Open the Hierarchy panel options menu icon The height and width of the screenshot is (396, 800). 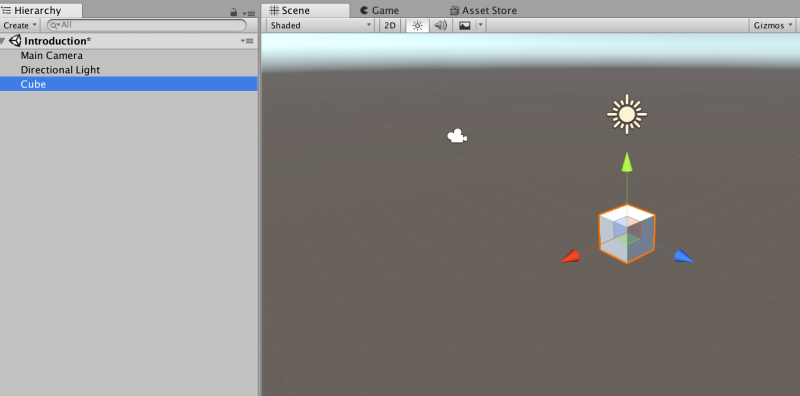[248, 13]
